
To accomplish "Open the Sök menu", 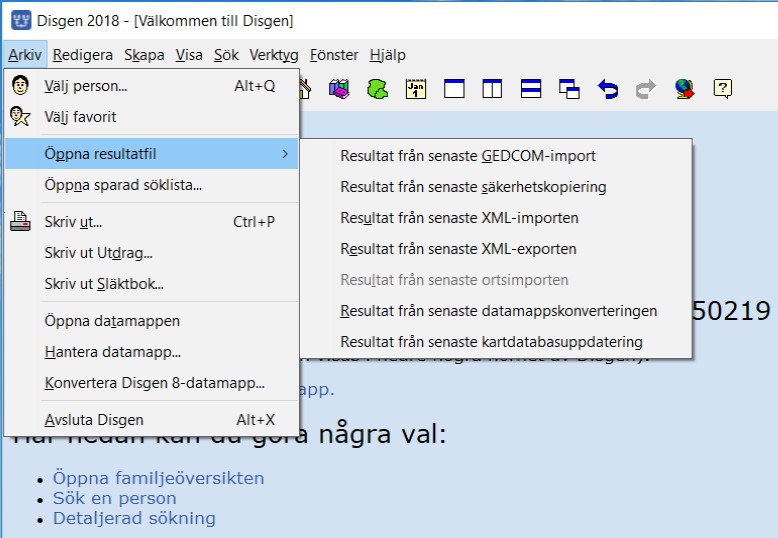I will 226,55.
